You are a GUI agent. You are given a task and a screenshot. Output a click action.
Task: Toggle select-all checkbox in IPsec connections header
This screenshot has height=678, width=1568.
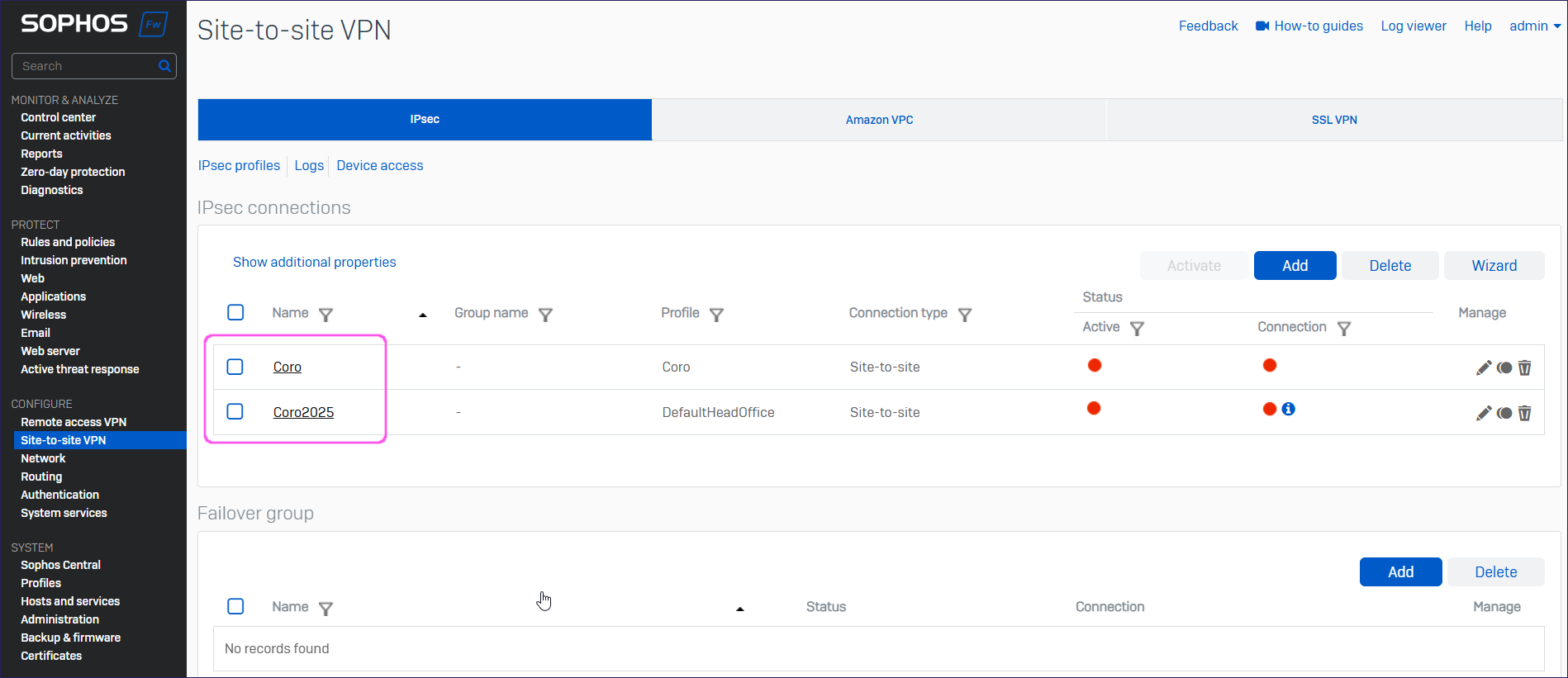[x=235, y=312]
